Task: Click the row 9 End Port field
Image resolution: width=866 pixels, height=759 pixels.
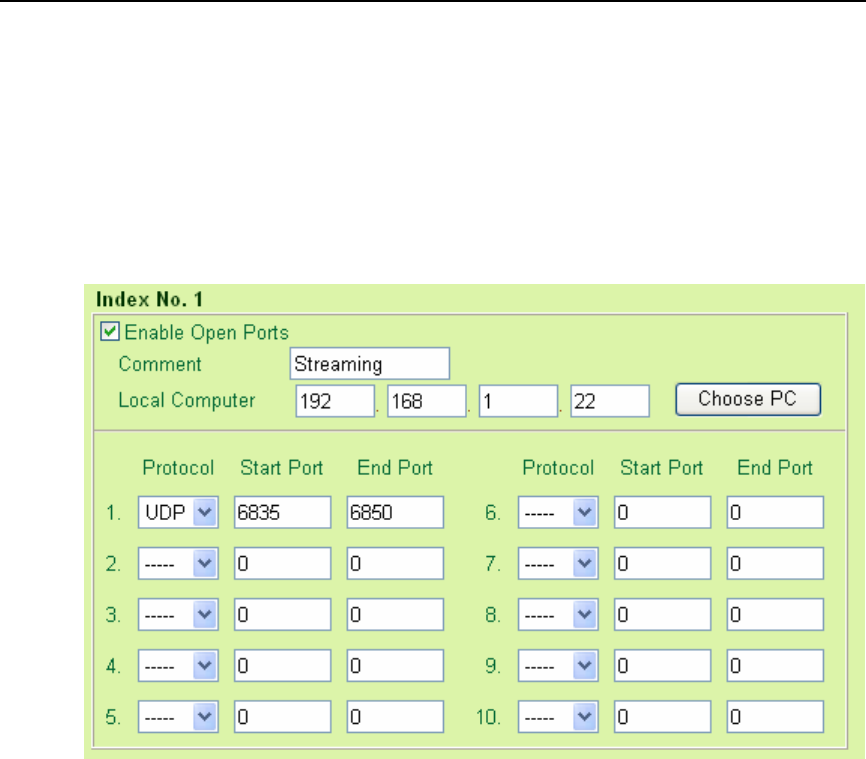Action: pyautogui.click(x=775, y=666)
